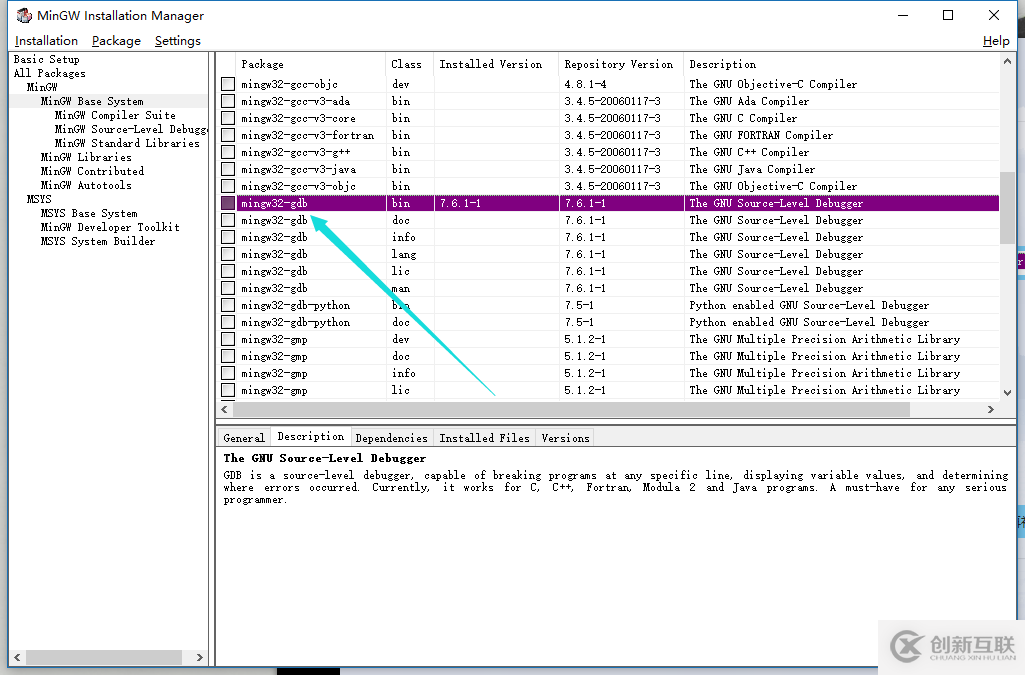Select checkbox for mingw32-gmp dev package
This screenshot has height=675, width=1025.
(x=228, y=339)
